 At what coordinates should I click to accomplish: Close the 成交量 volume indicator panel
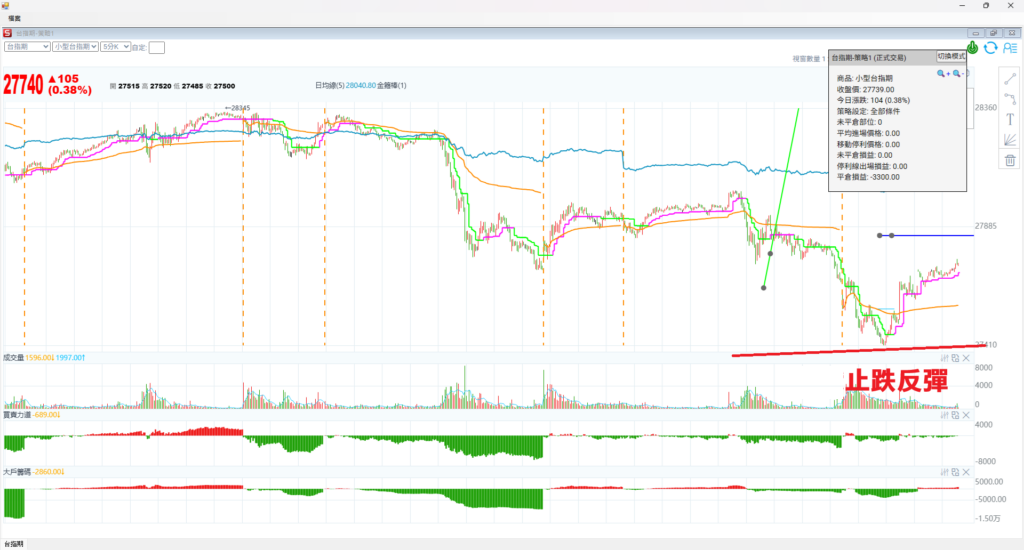tap(968, 357)
